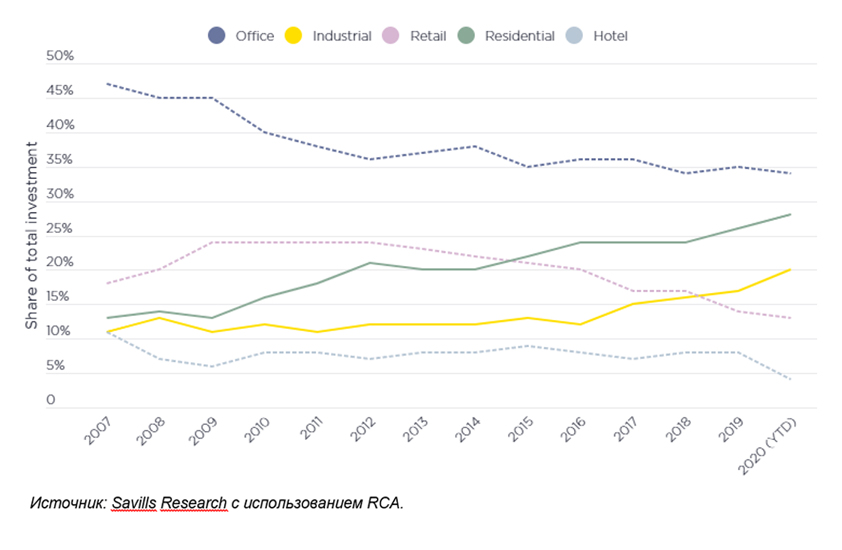This screenshot has height=550, width=842.
Task: Toggle the Industrial series legend label
Action: pyautogui.click(x=342, y=36)
